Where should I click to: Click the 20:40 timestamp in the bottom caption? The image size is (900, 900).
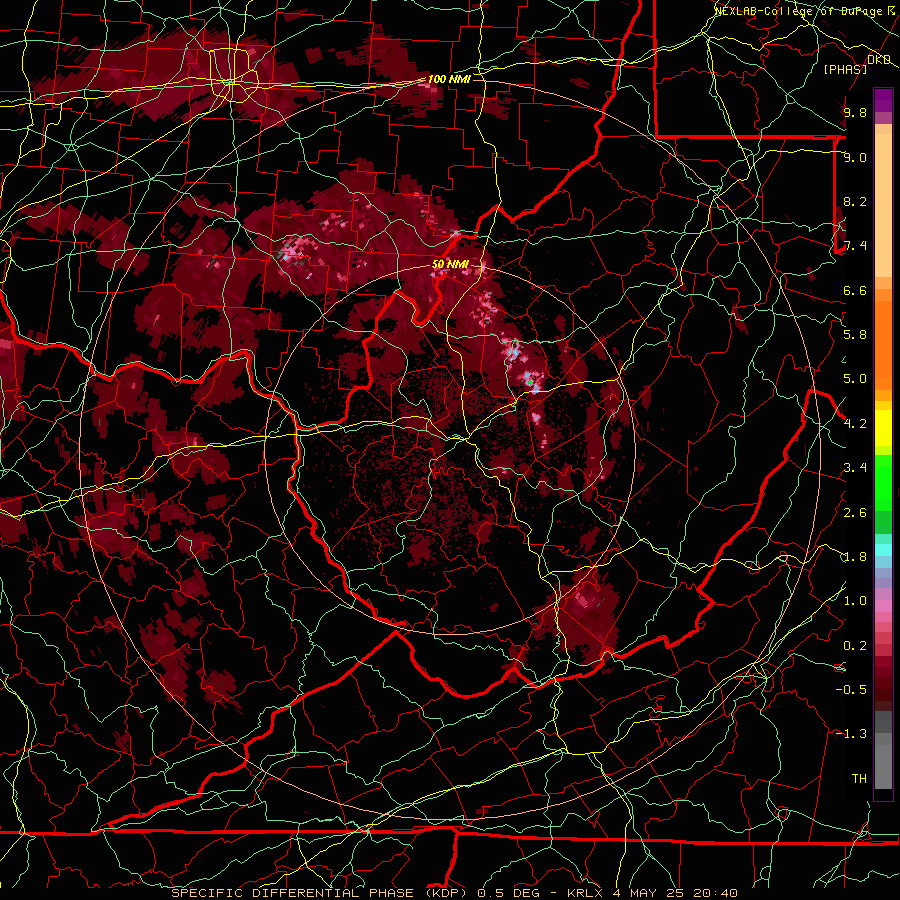[716, 893]
